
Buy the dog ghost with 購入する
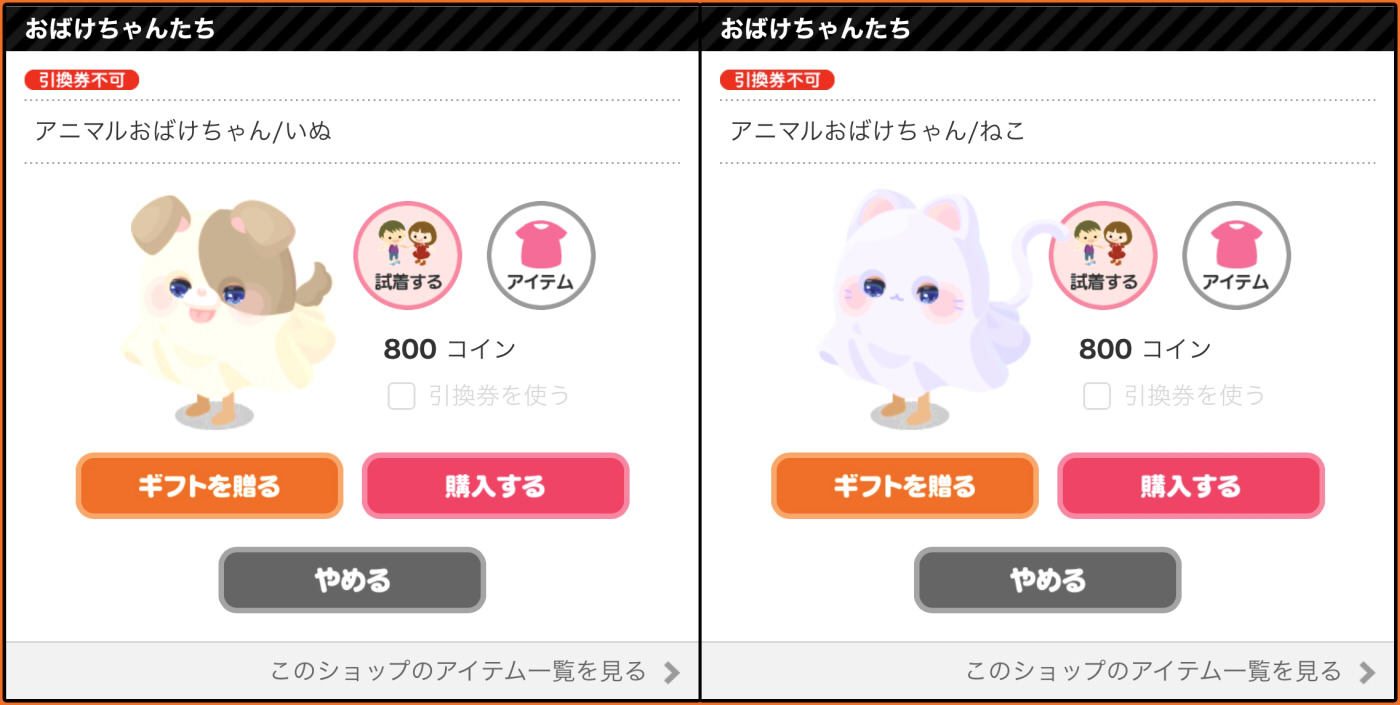coord(495,486)
